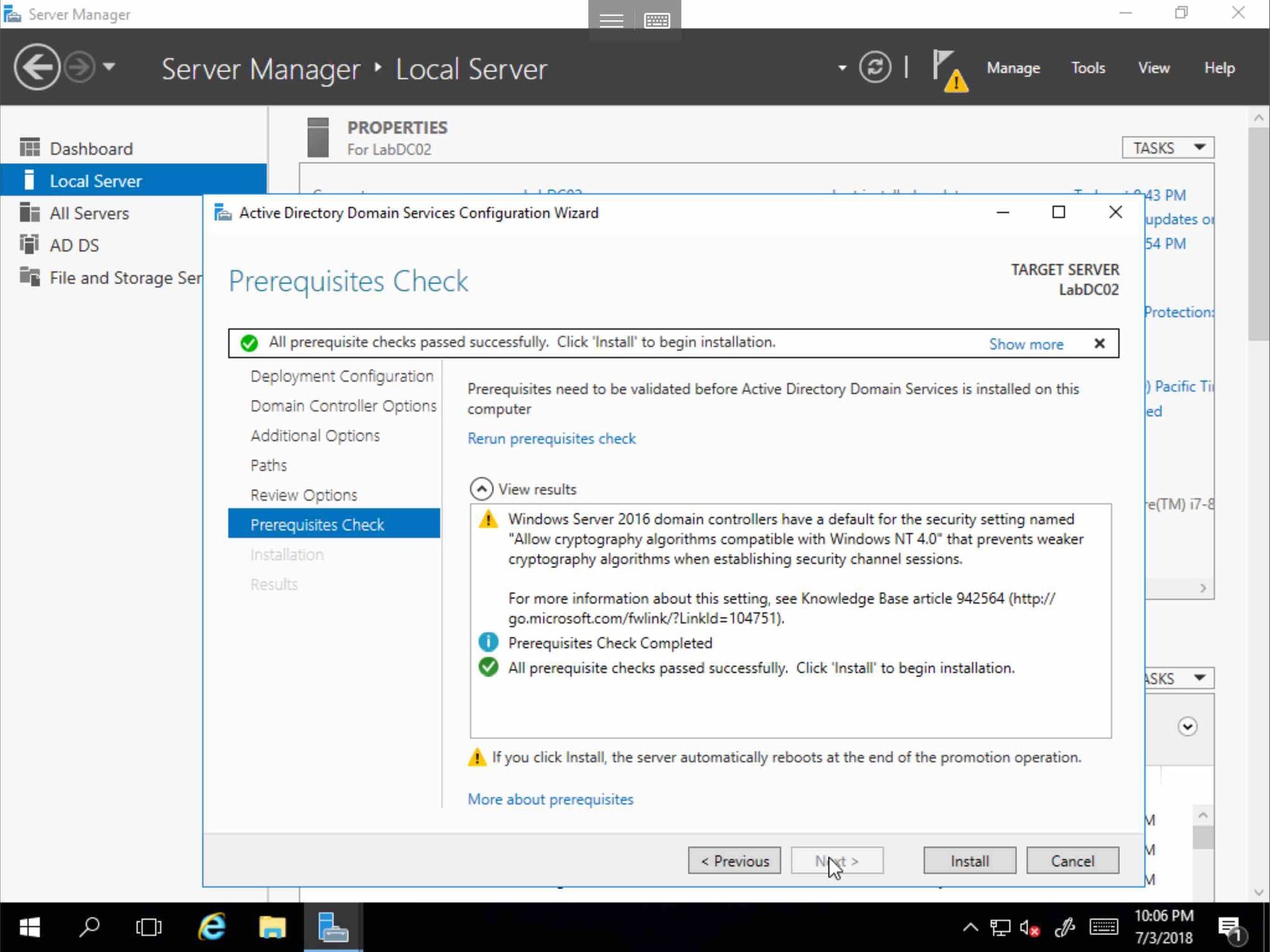
Task: Click the LabDC02 server properties icon
Action: point(317,137)
